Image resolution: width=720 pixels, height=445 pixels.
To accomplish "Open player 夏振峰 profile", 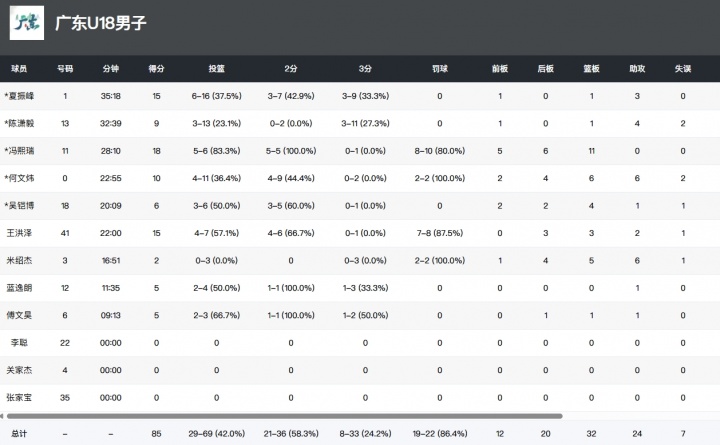I will (20, 96).
